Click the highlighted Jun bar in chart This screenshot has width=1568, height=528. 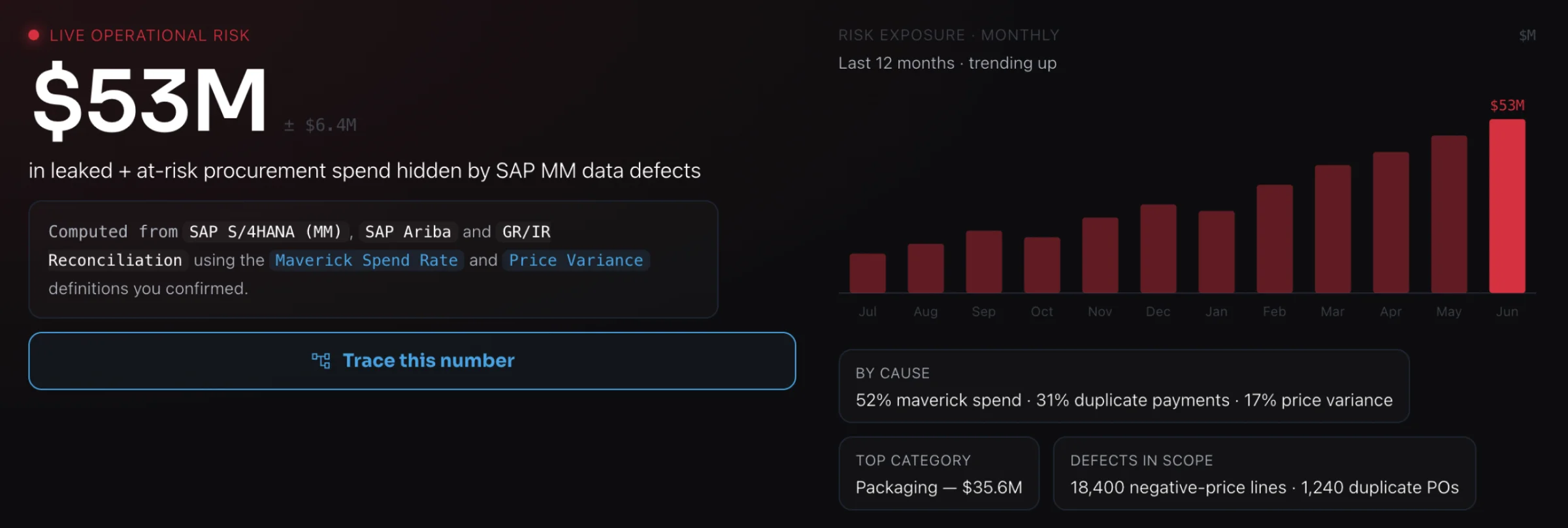tap(1507, 206)
